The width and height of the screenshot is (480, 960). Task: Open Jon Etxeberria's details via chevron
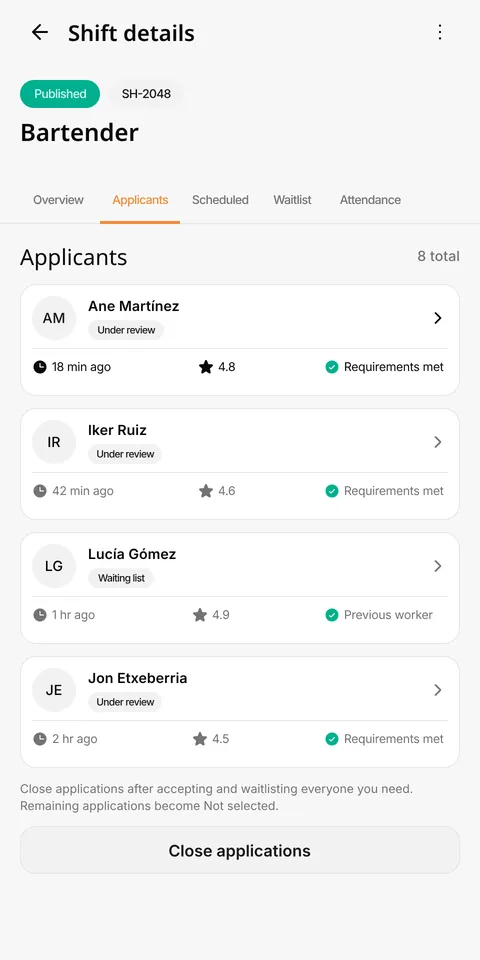[x=438, y=690]
